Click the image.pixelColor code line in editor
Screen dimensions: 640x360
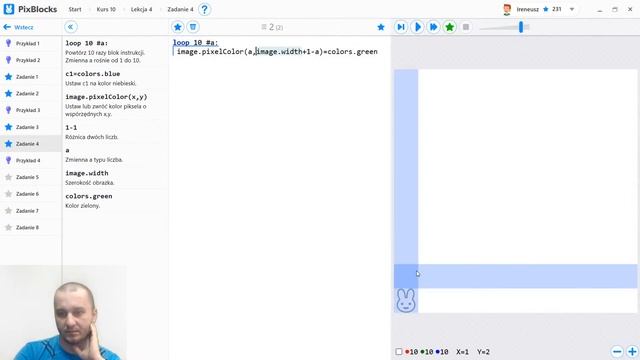point(277,52)
